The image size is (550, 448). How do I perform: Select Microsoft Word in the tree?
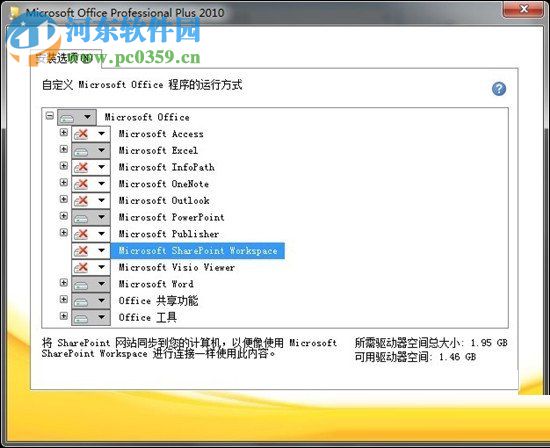click(156, 284)
